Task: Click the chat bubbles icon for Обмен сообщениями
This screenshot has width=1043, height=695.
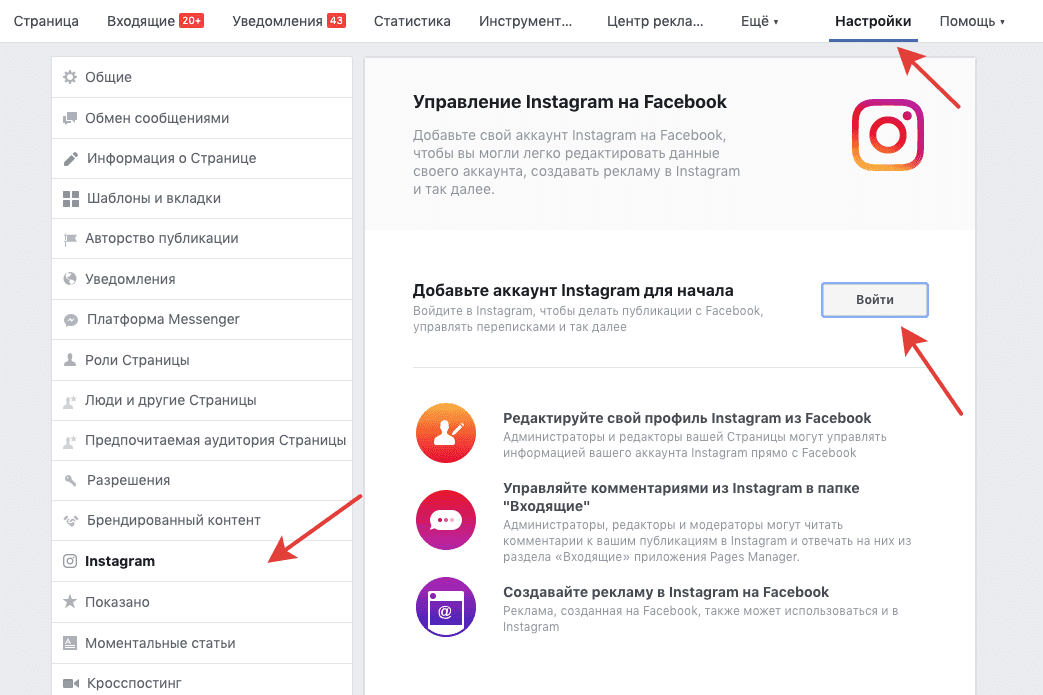Action: click(x=70, y=118)
